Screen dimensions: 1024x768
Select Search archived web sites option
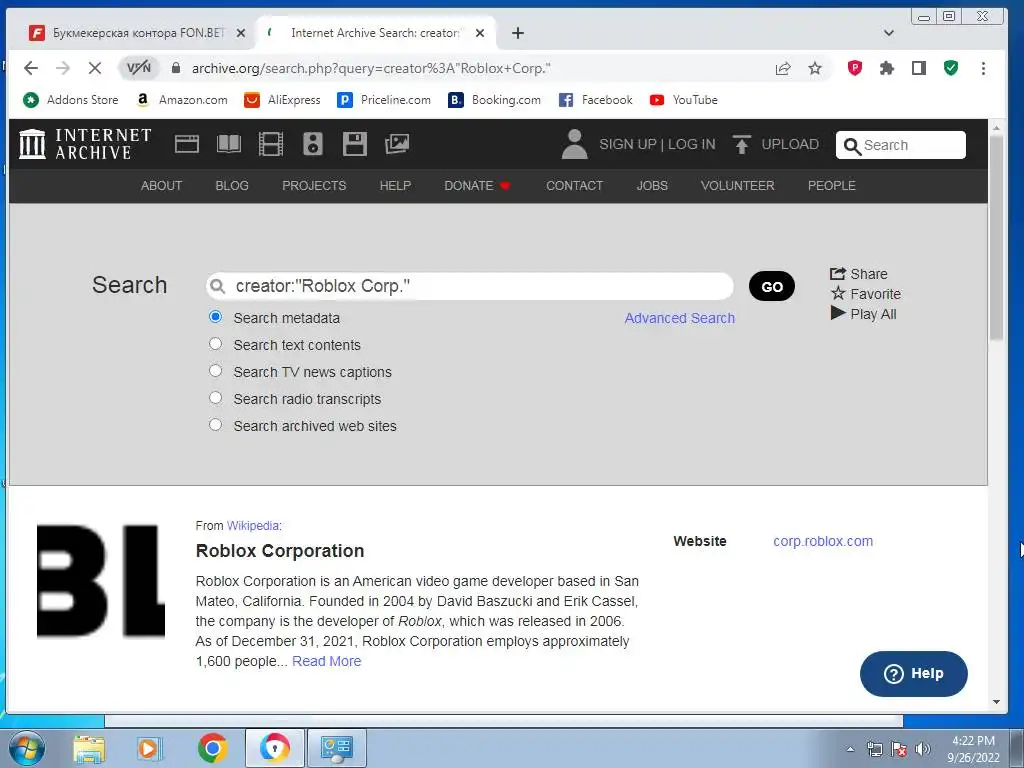tap(215, 424)
